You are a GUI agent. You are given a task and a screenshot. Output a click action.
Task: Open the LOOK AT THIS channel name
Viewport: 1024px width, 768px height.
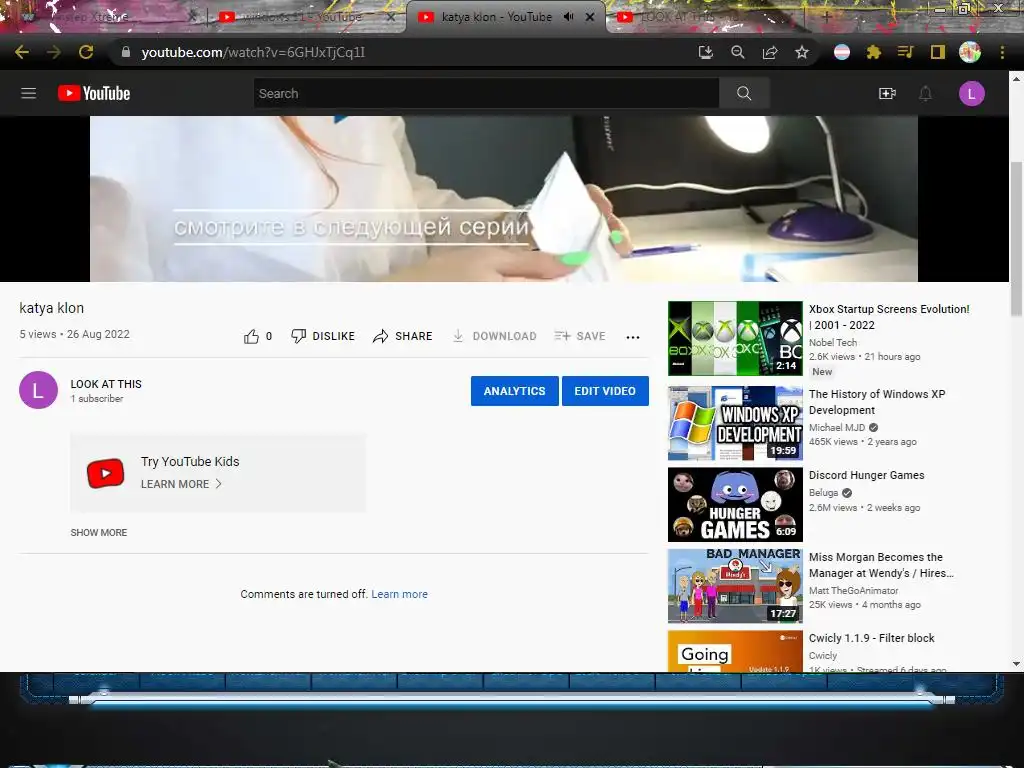tap(106, 384)
